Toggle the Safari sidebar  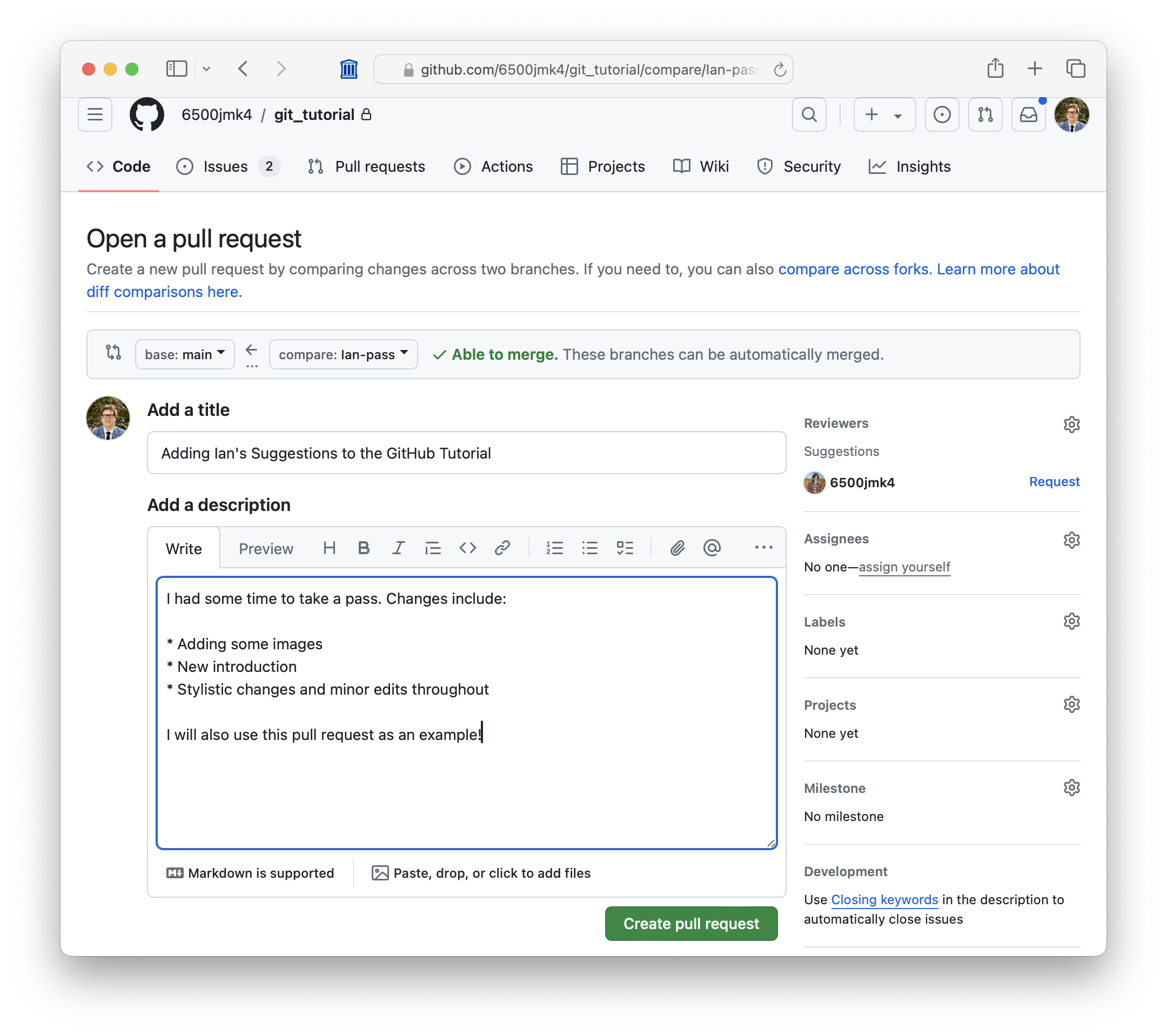pos(177,69)
